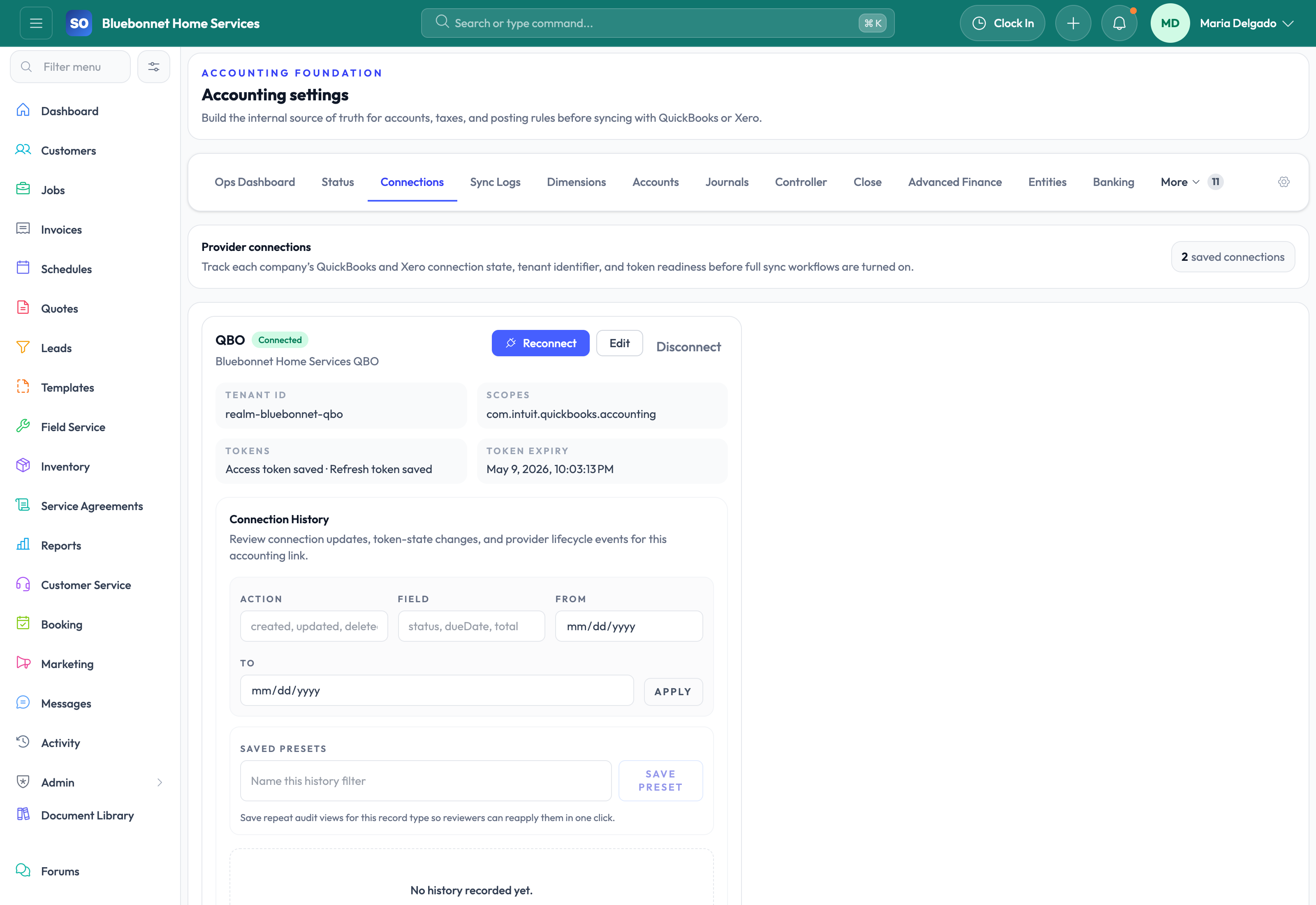1316x905 pixels.
Task: Click the Forums chat icon
Action: pos(23,871)
